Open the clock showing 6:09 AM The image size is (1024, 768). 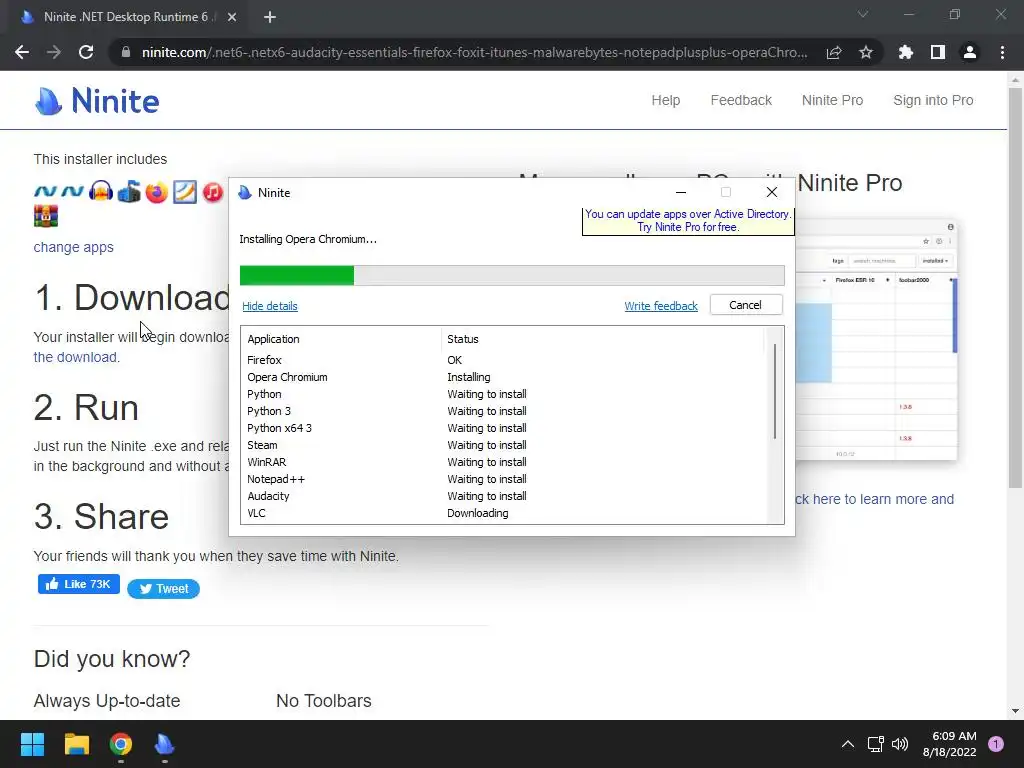[x=950, y=744]
